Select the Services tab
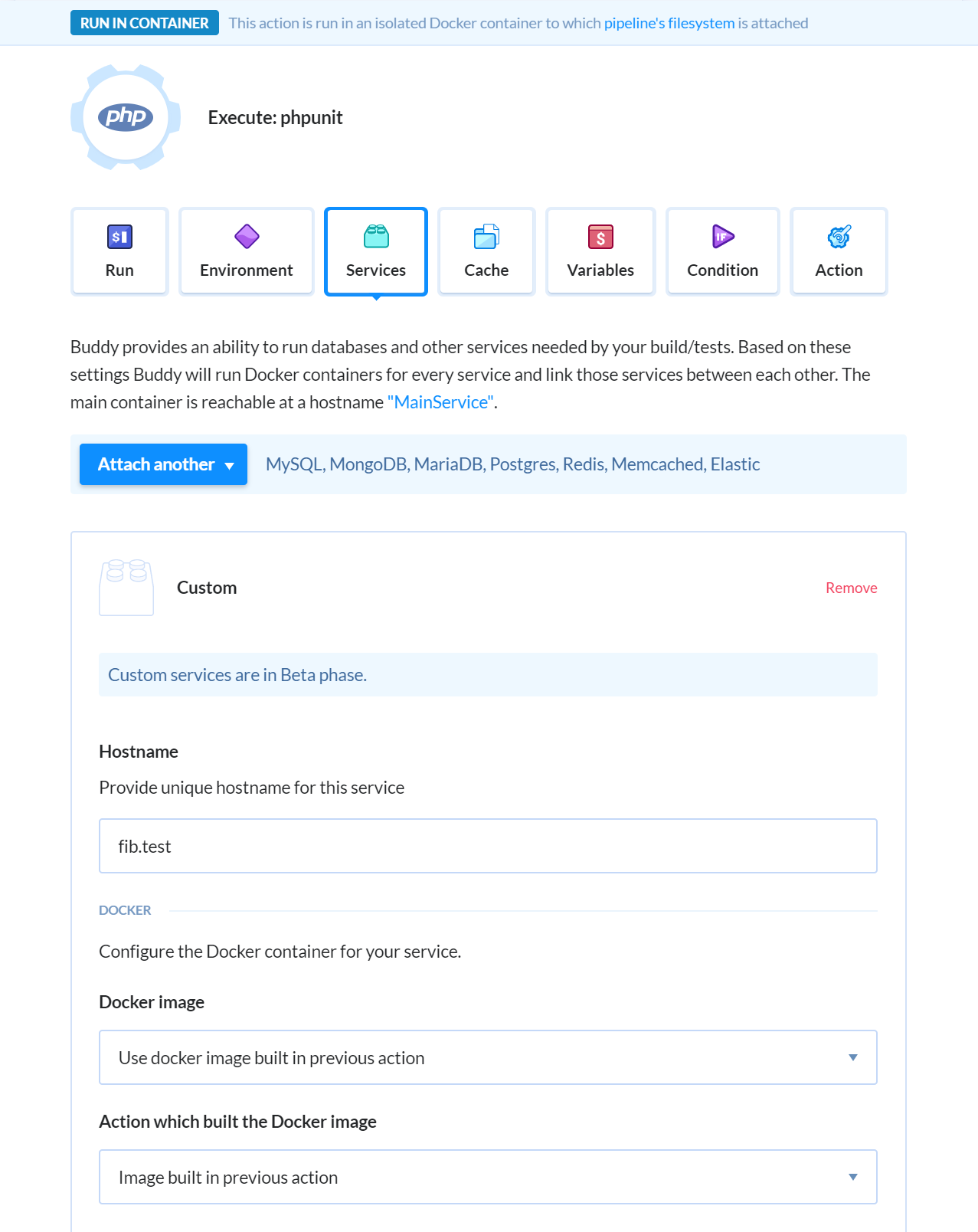This screenshot has height=1232, width=978. click(x=376, y=251)
